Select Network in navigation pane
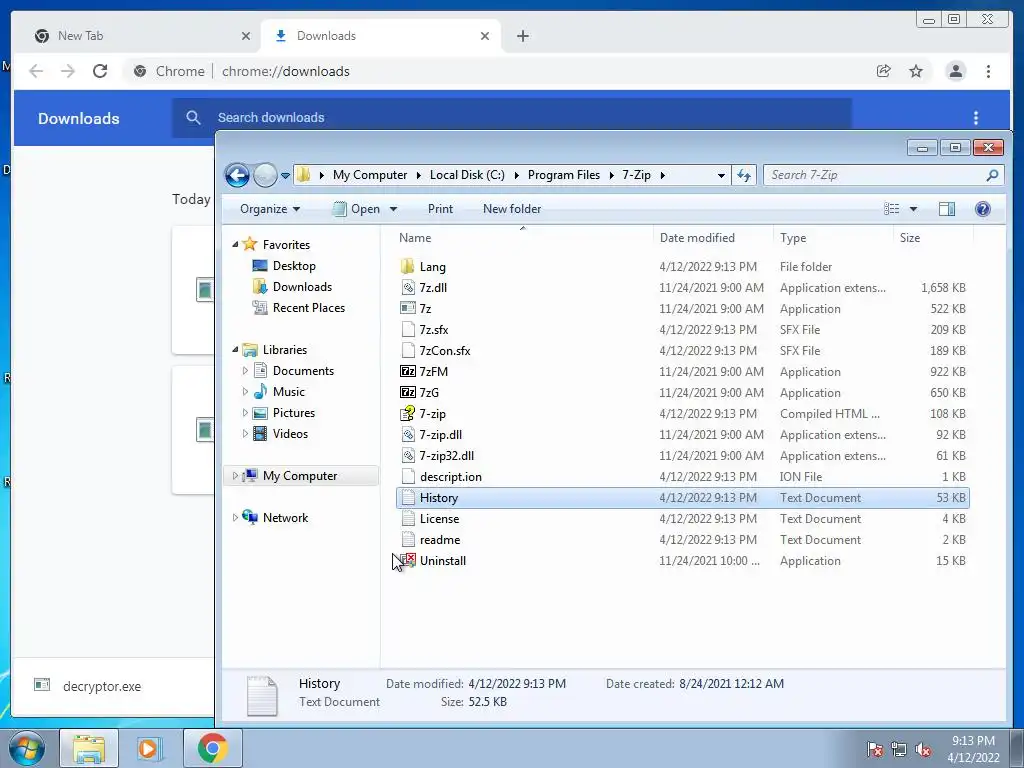Screen dimensions: 1024x768 pos(285,517)
